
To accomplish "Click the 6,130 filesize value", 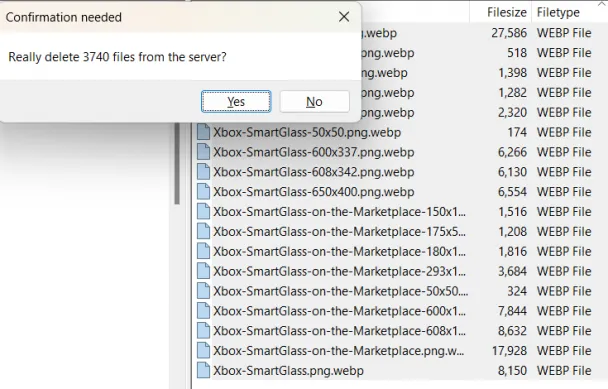I will coord(512,172).
